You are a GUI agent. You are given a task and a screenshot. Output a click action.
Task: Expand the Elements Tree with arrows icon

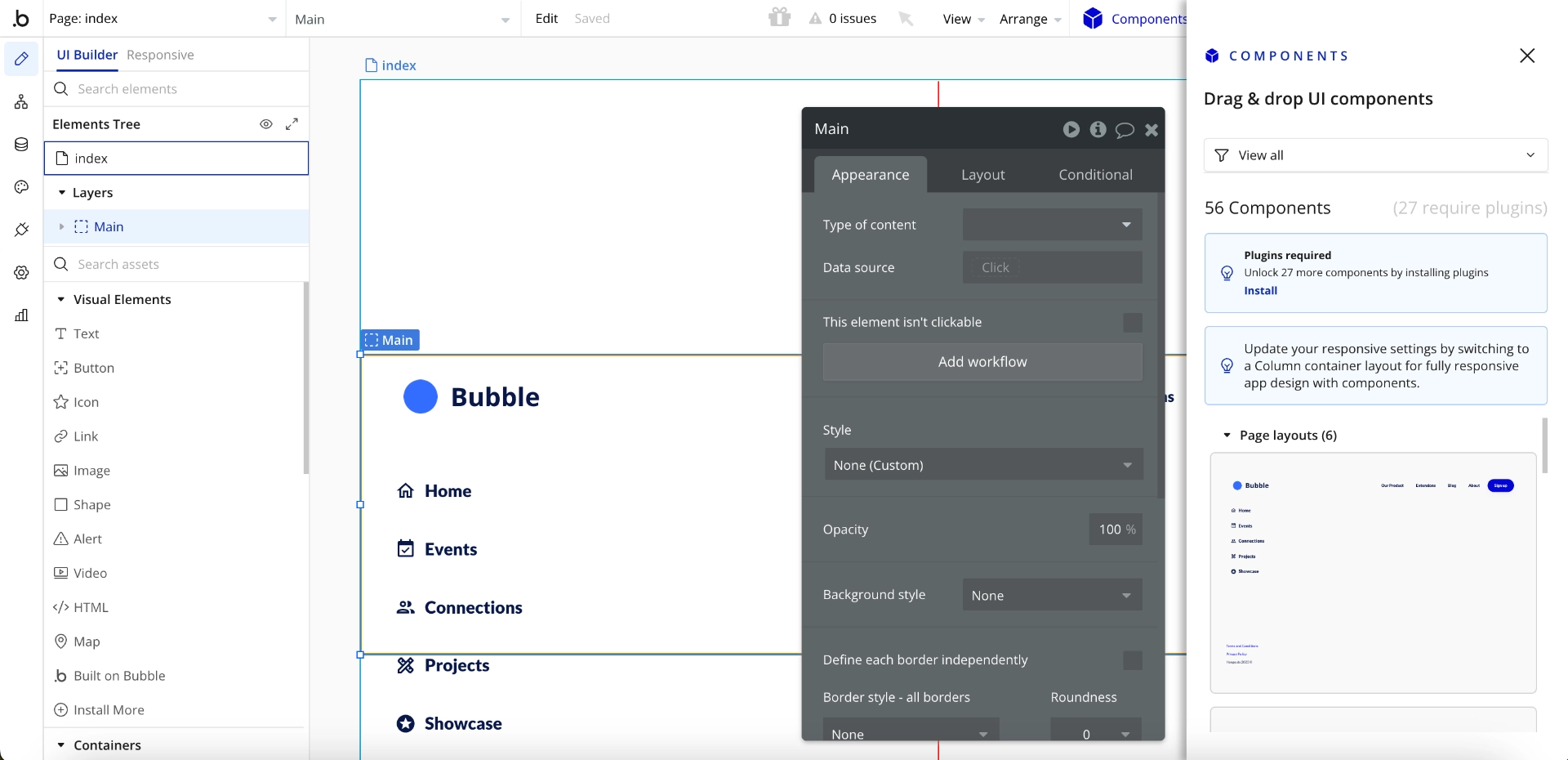[292, 124]
